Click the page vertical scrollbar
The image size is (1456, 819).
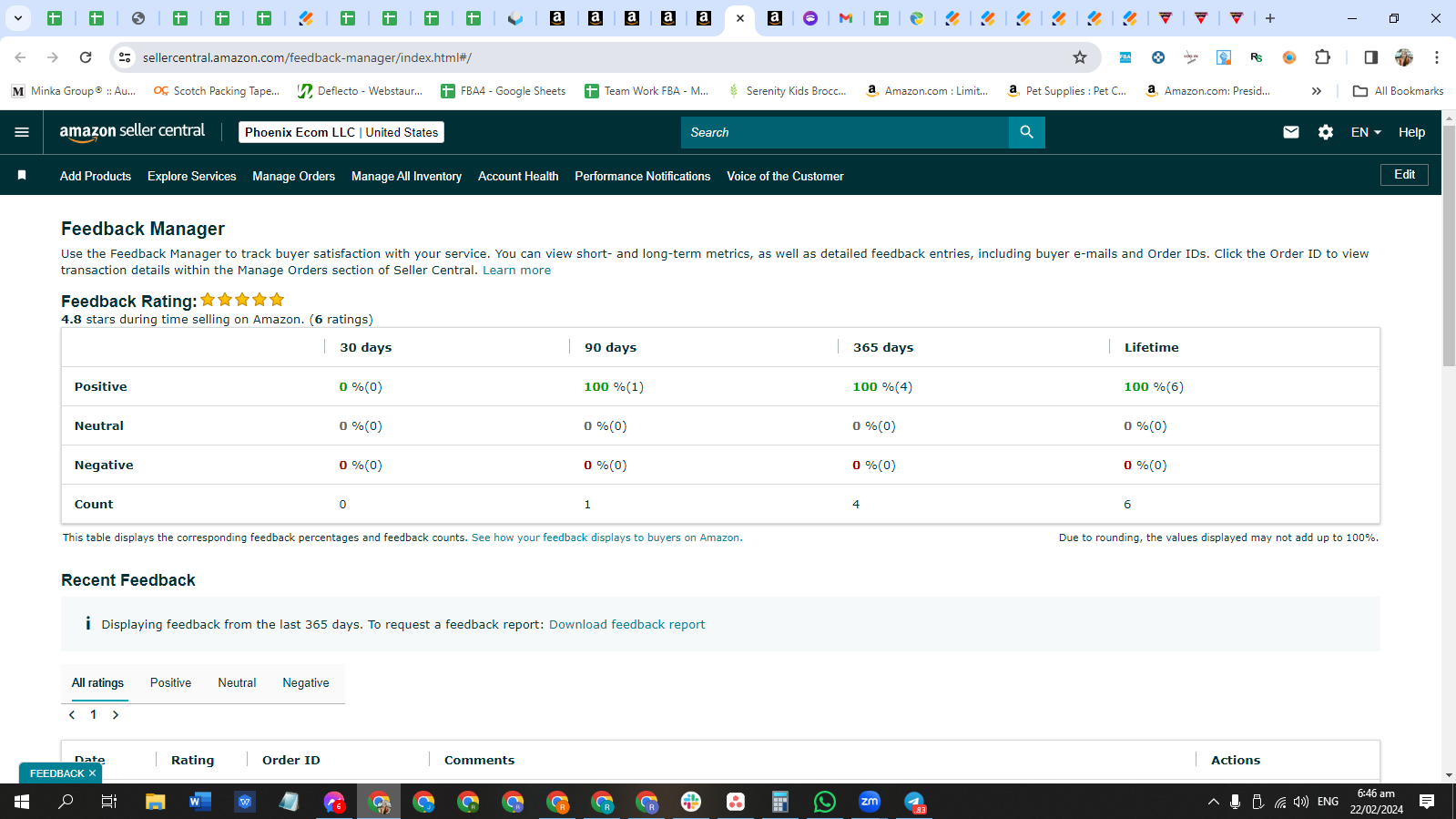tap(1449, 246)
